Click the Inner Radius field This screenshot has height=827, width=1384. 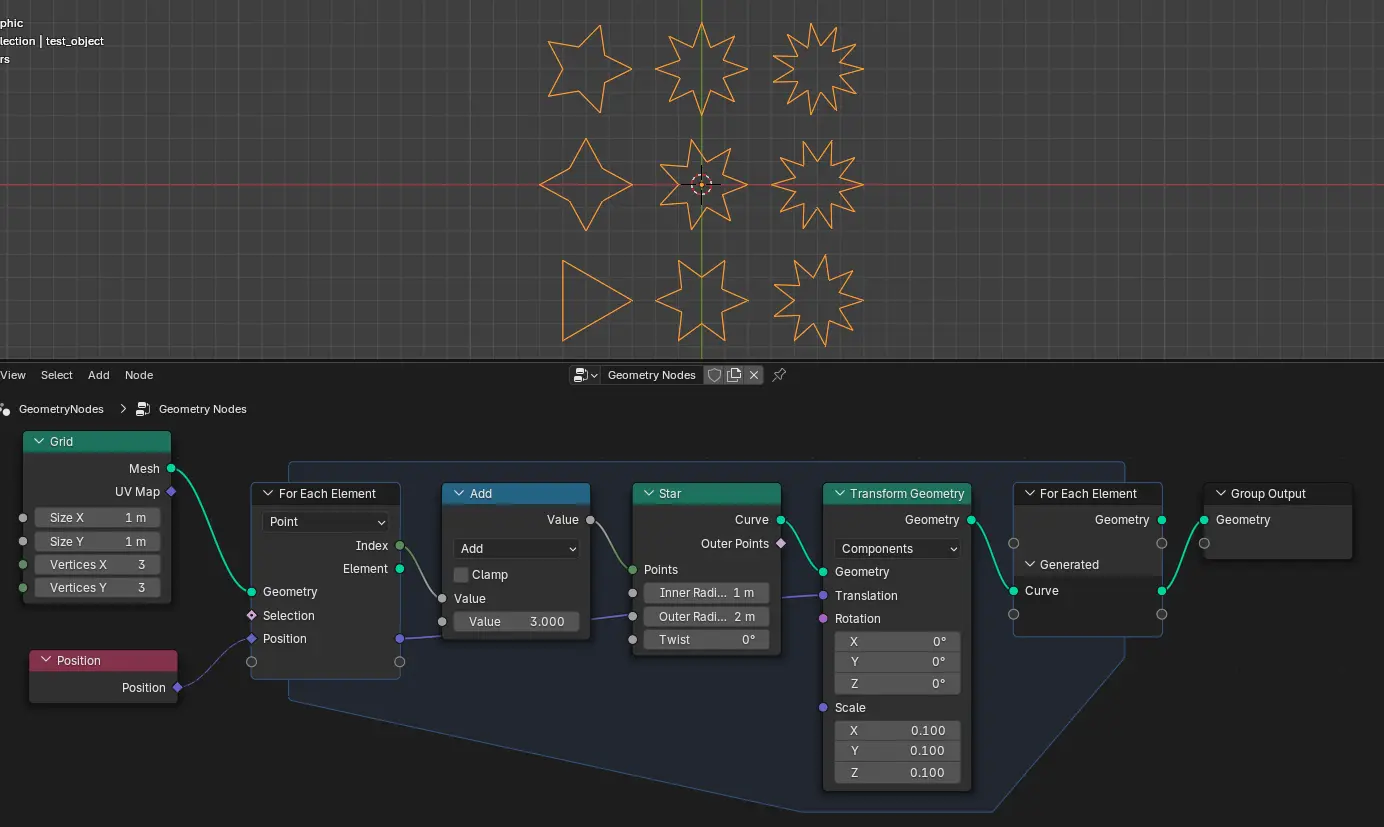coord(707,593)
